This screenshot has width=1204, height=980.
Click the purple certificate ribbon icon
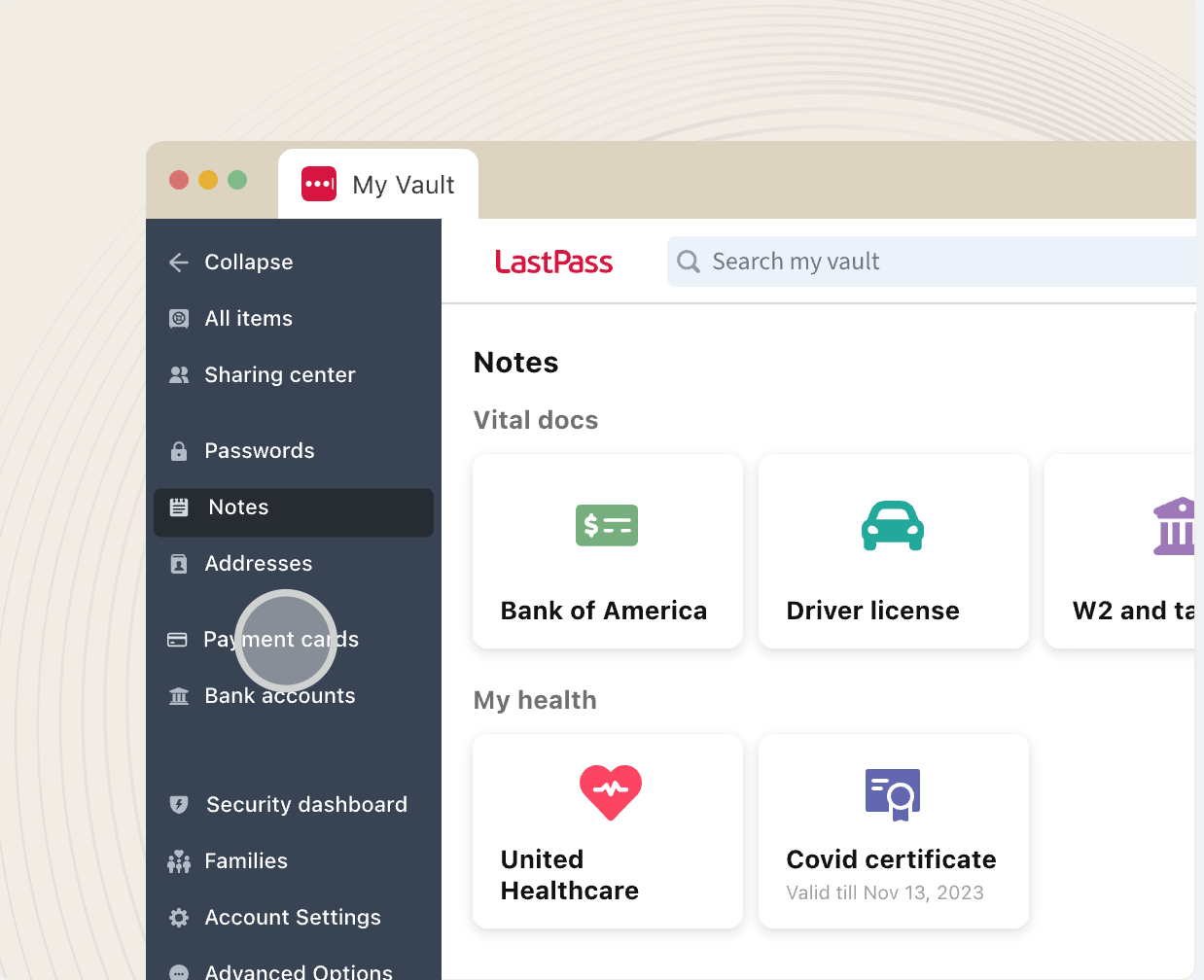(x=893, y=794)
